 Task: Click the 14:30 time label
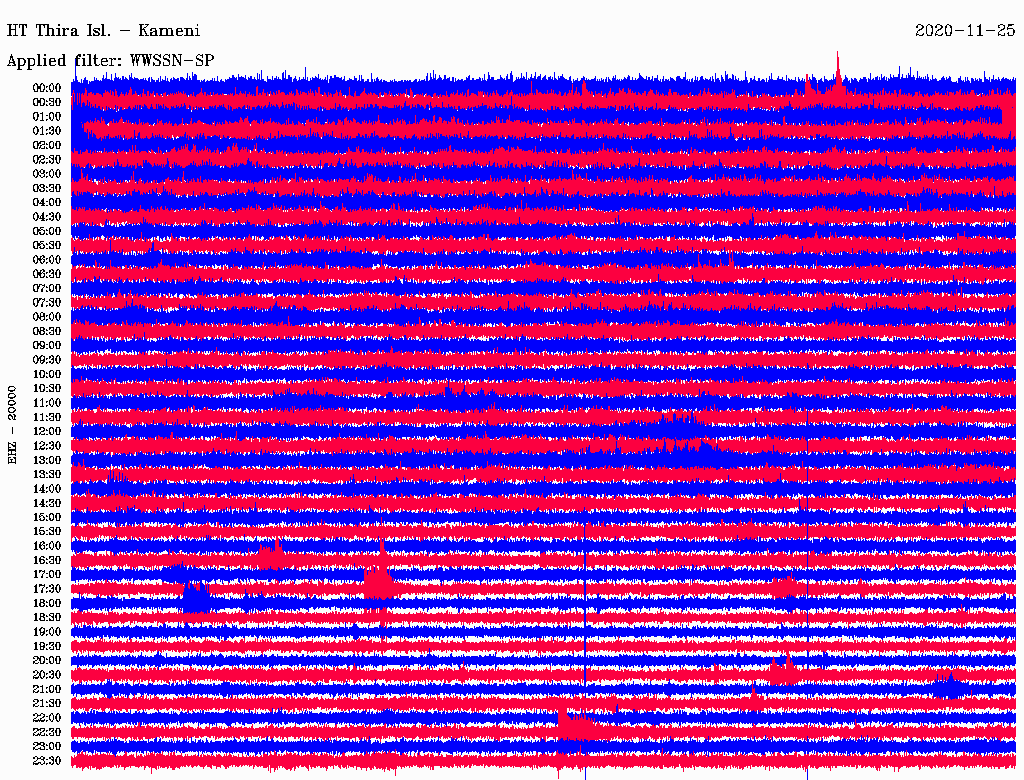(x=47, y=503)
